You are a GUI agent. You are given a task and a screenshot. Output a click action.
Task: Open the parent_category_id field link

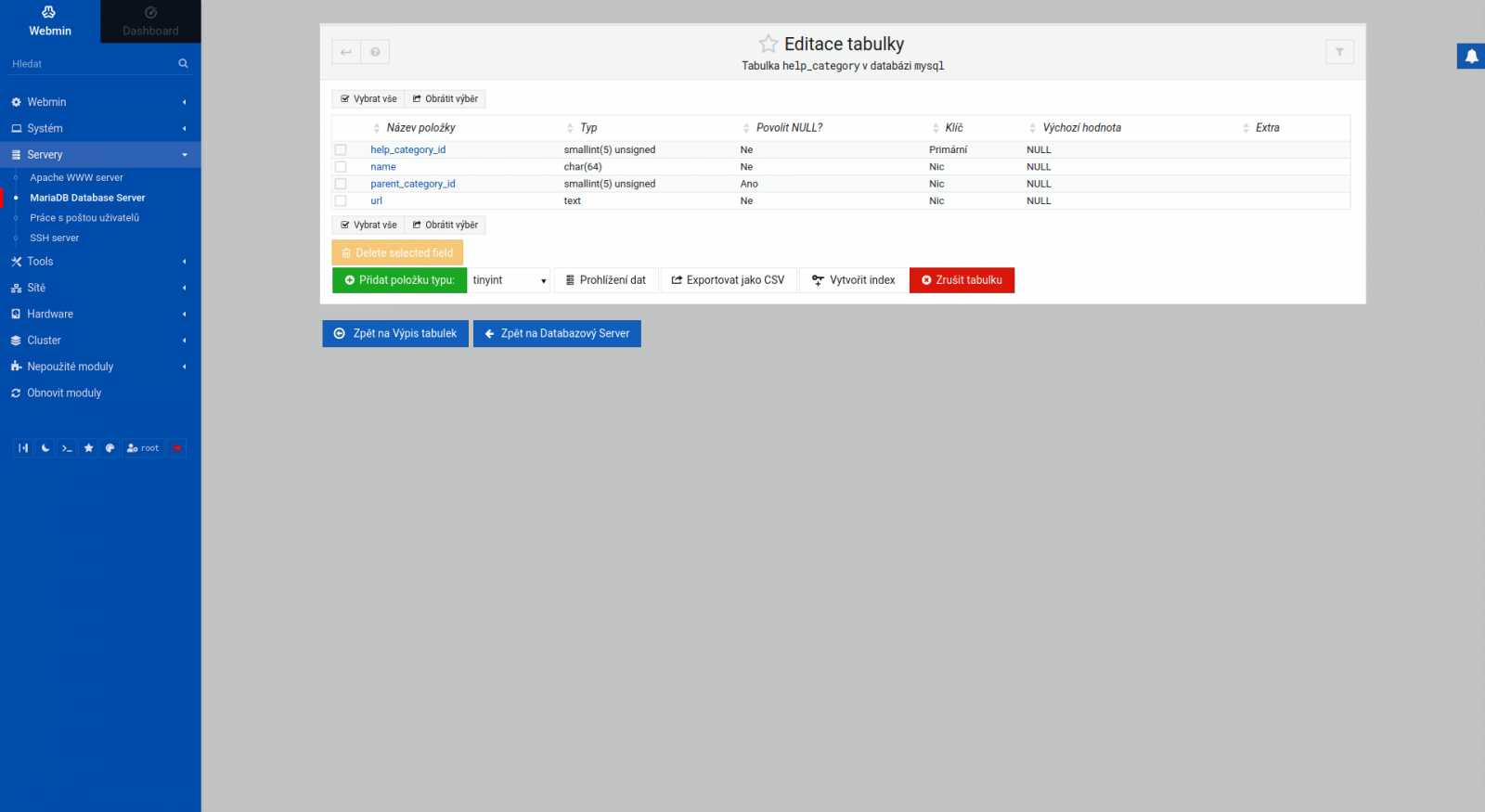coord(413,184)
